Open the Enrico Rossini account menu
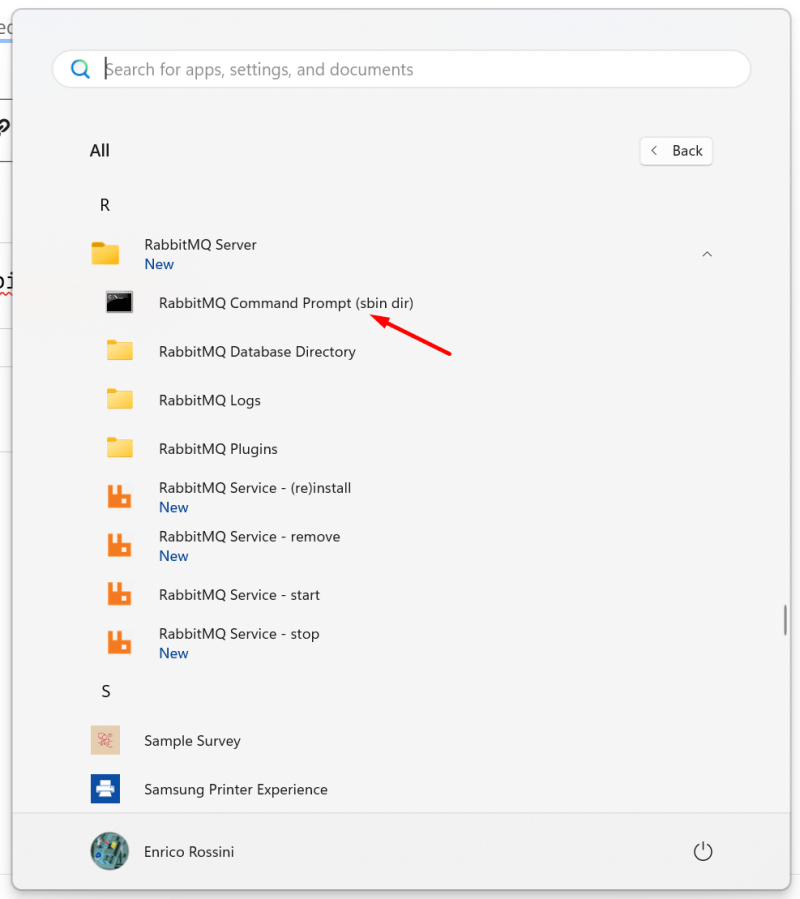 (189, 852)
